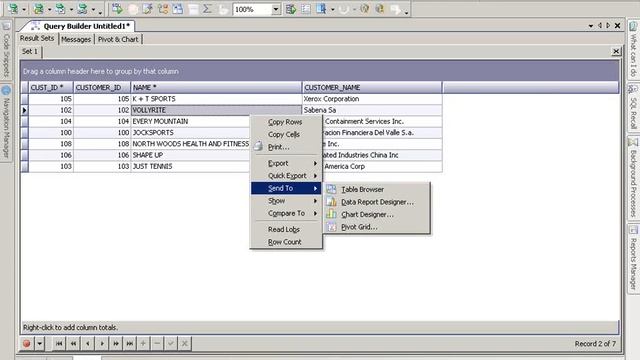Image resolution: width=640 pixels, height=360 pixels.
Task: Expand the Quick Export submenu
Action: point(287,176)
